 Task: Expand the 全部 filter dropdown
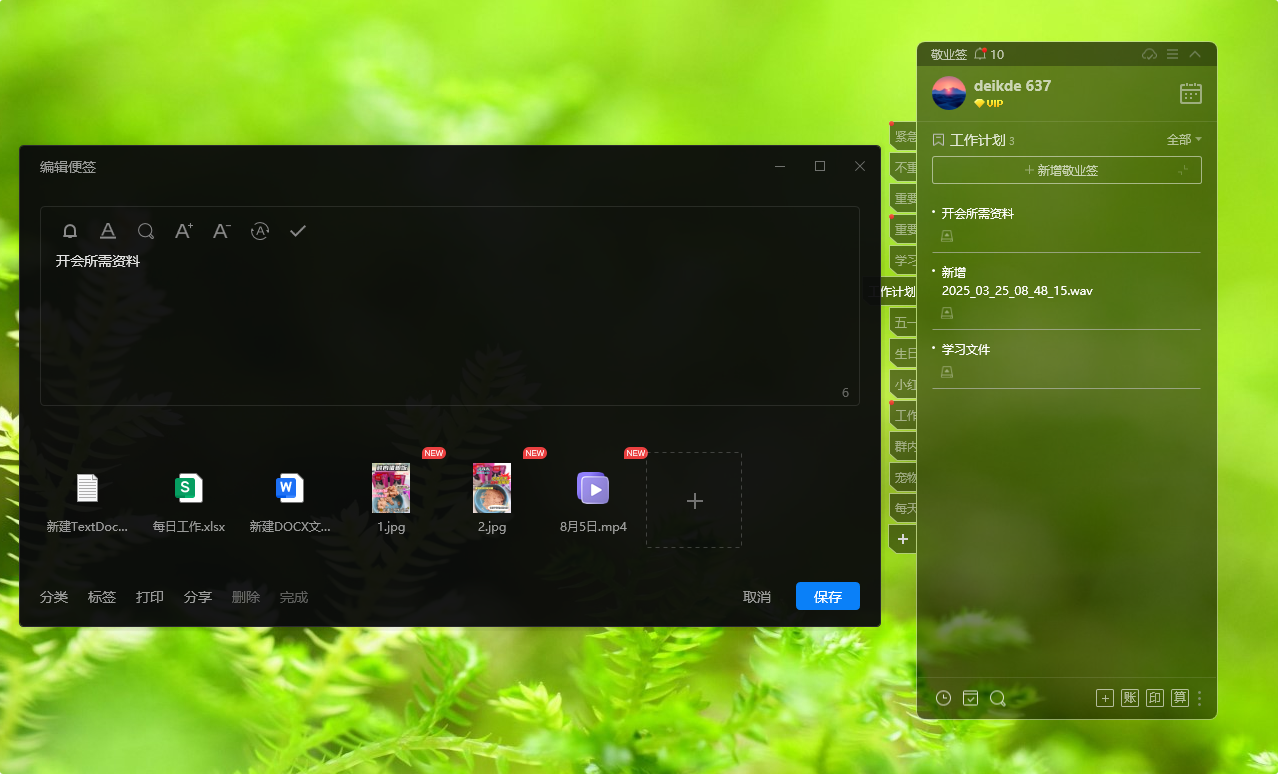point(1184,140)
